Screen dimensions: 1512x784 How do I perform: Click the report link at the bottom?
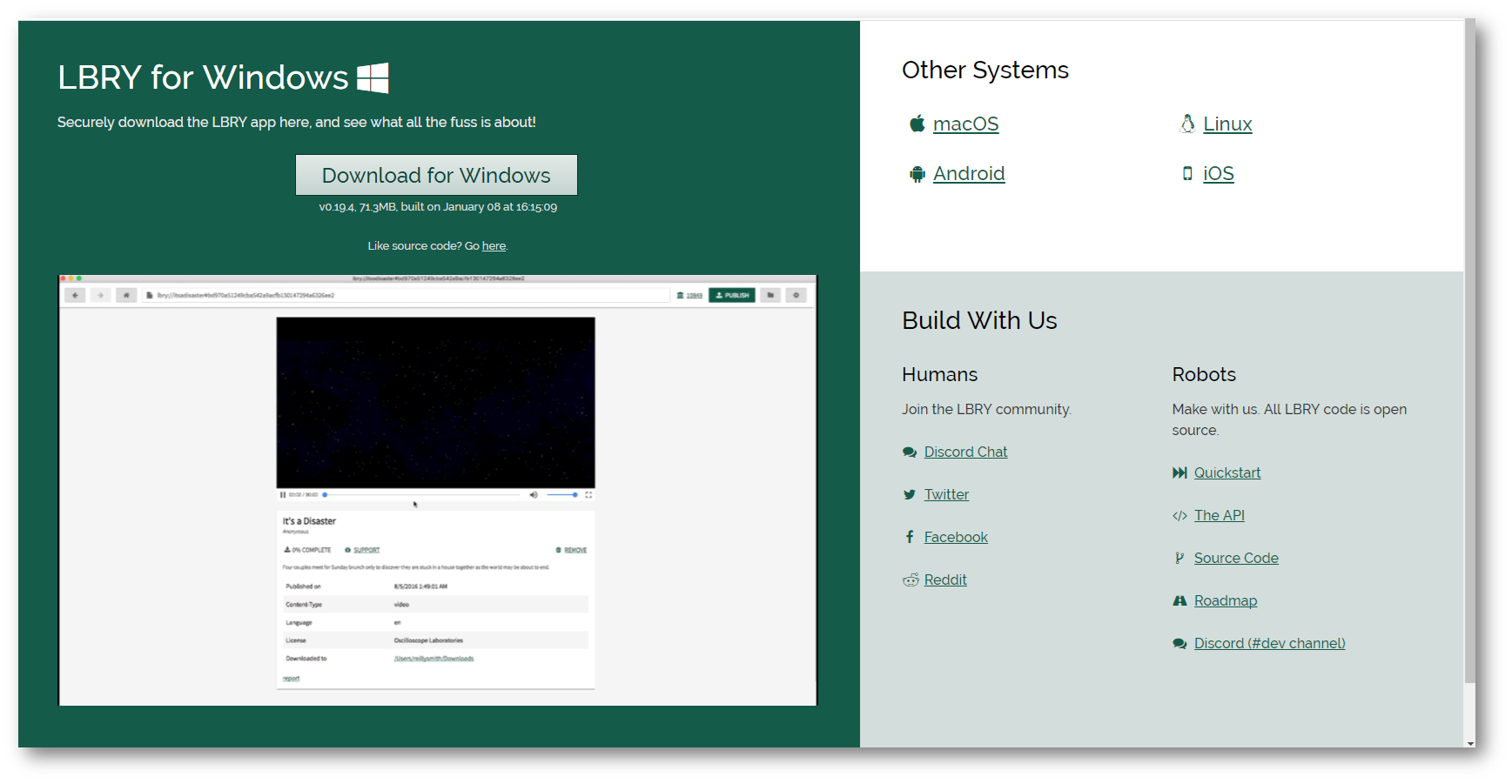pyautogui.click(x=291, y=679)
